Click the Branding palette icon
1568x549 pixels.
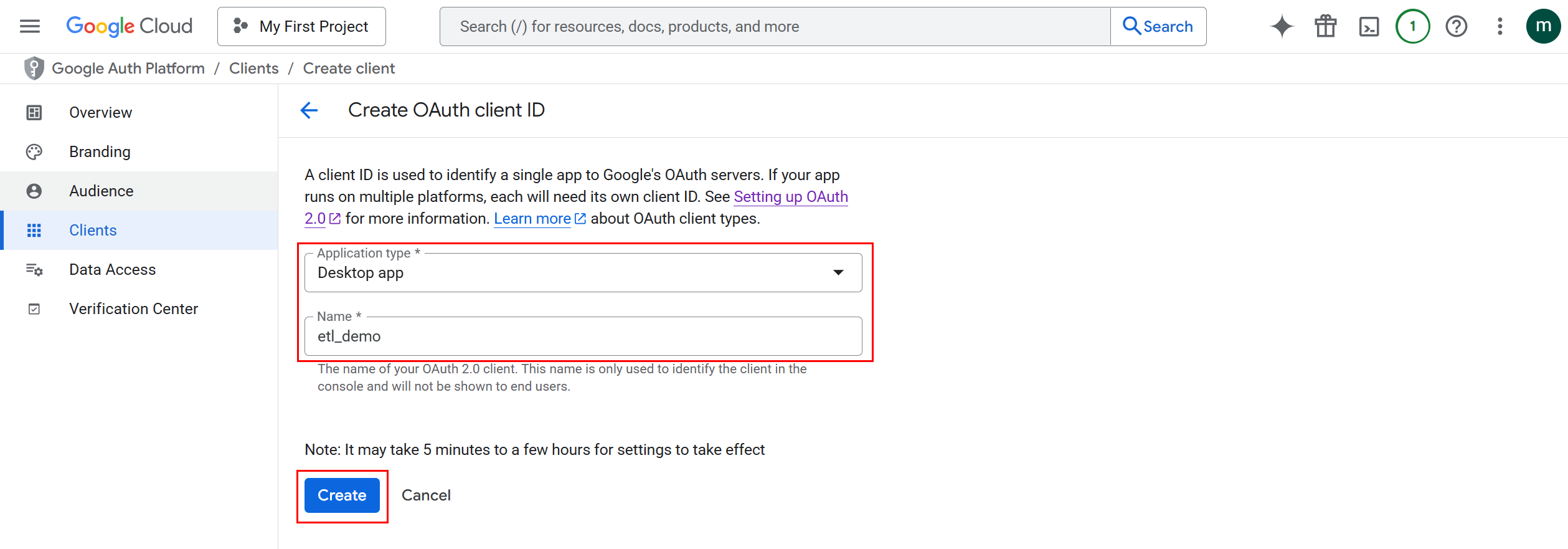tap(34, 151)
